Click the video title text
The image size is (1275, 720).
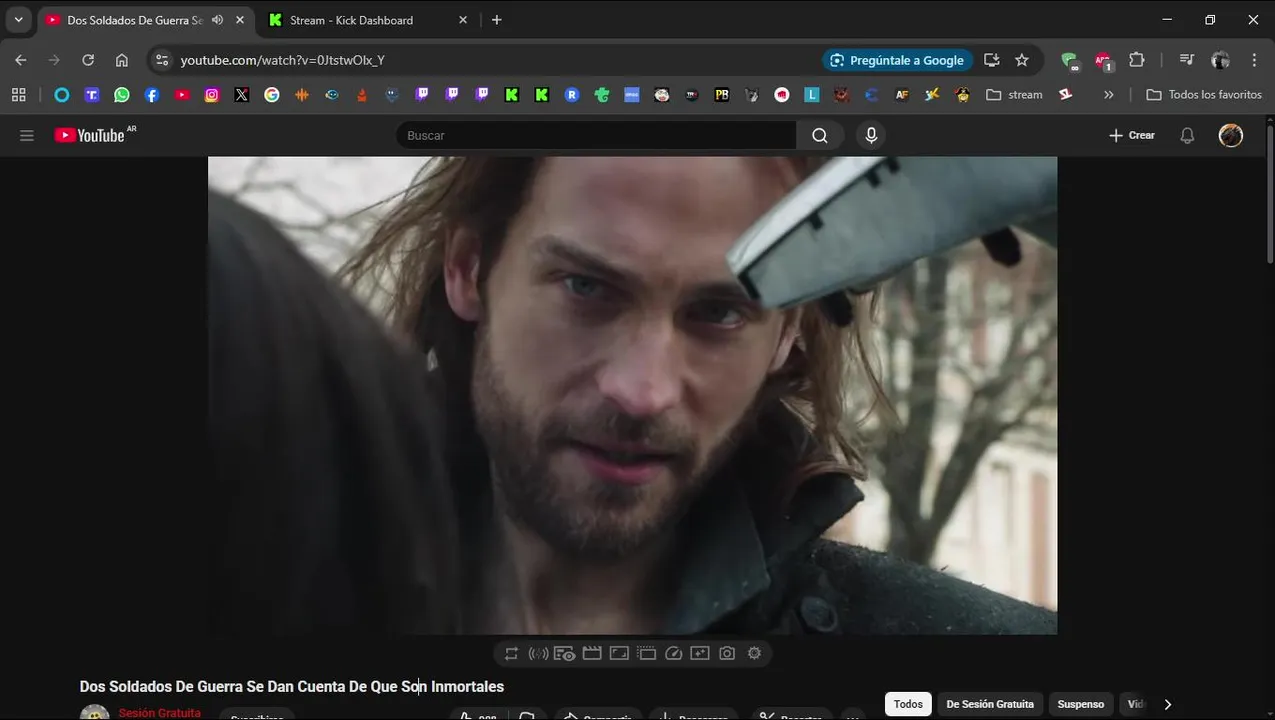tap(292, 686)
